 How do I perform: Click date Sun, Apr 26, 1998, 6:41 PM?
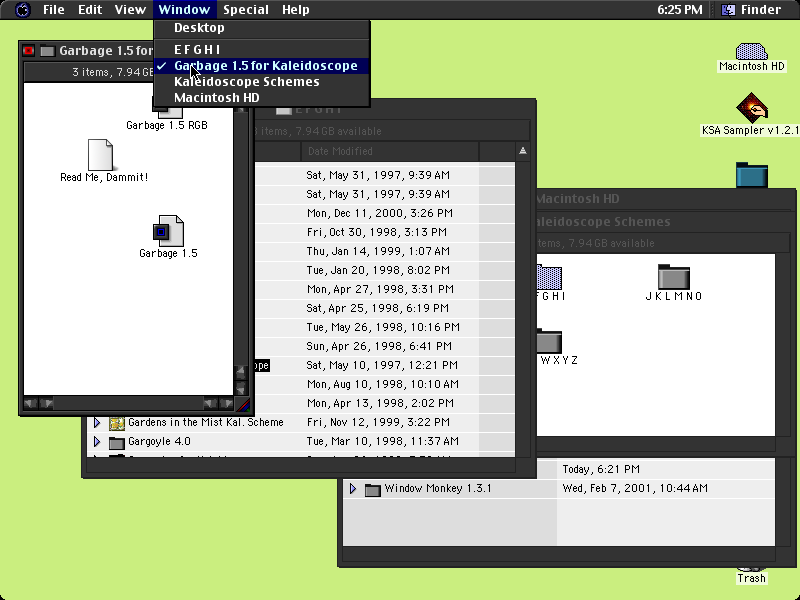click(x=379, y=346)
